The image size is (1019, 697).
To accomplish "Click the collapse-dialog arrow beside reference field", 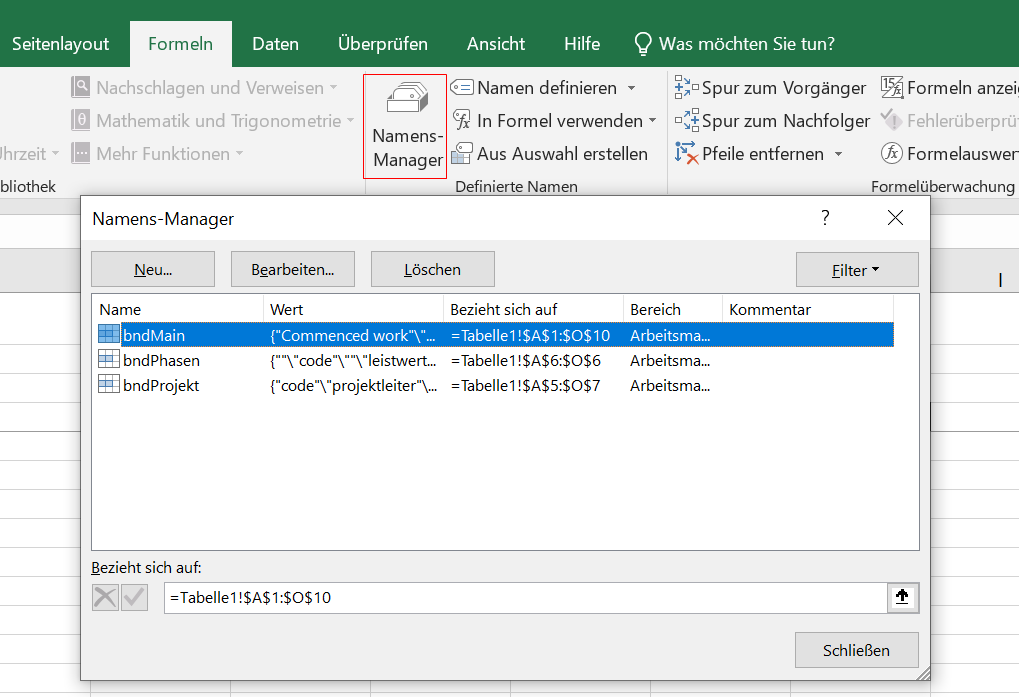I will tap(902, 597).
